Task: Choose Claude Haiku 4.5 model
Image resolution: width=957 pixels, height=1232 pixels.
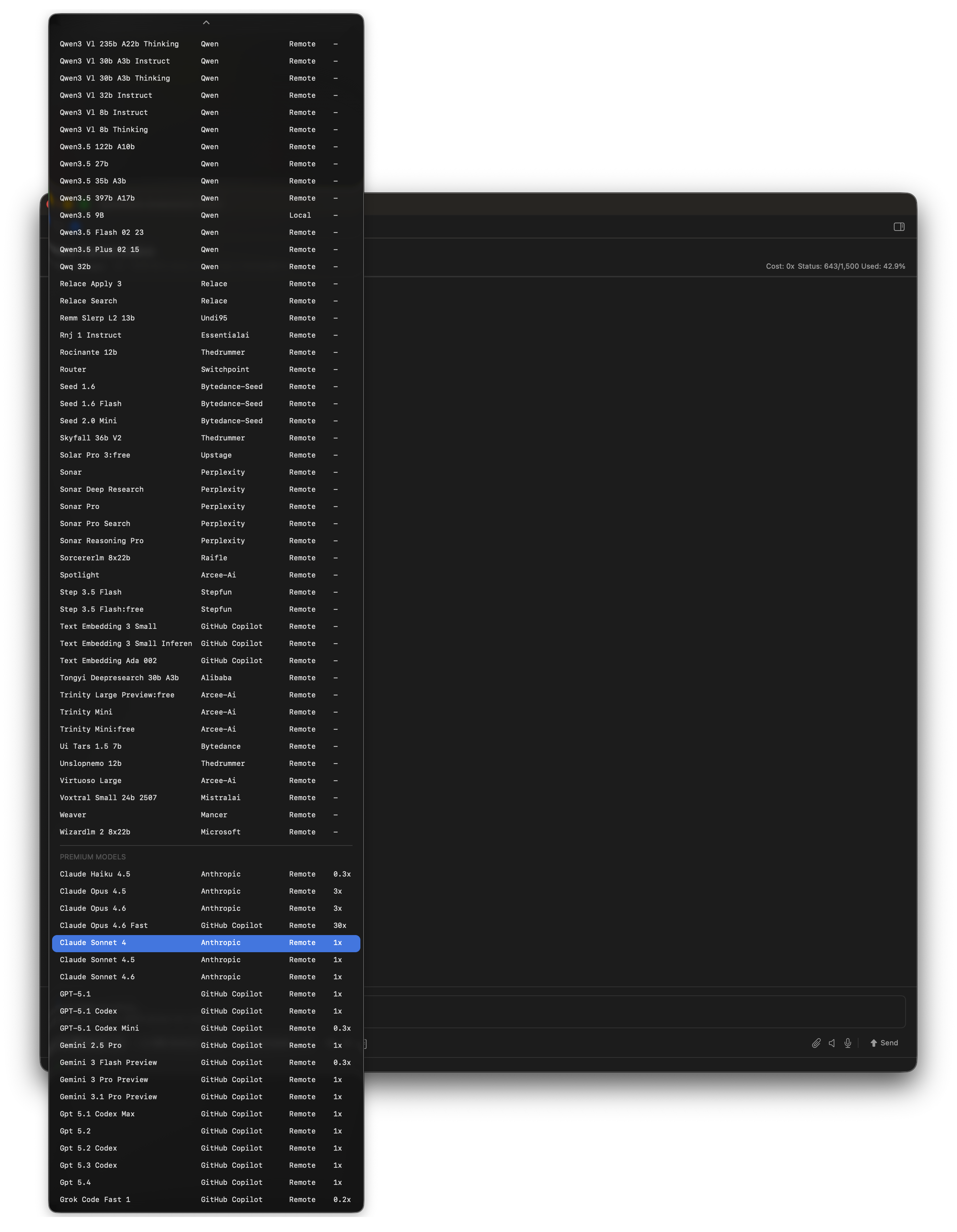Action: click(206, 874)
